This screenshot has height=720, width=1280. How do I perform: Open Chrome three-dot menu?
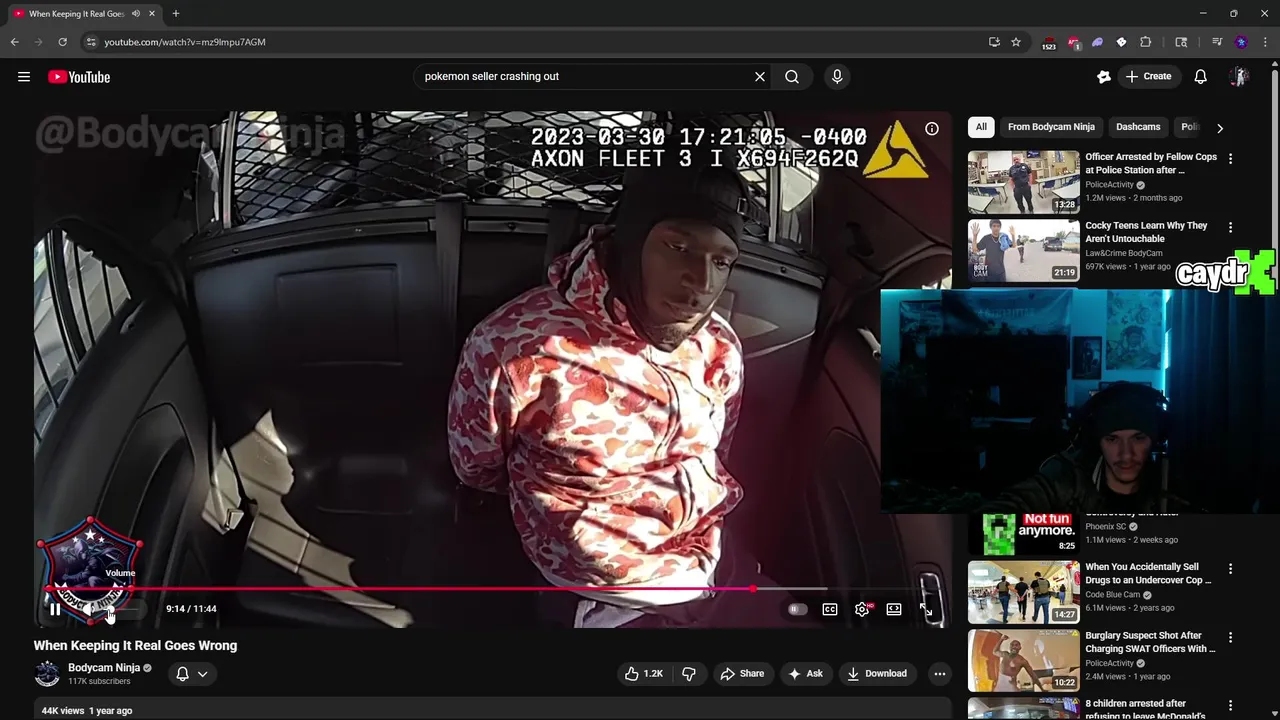pos(1265,42)
